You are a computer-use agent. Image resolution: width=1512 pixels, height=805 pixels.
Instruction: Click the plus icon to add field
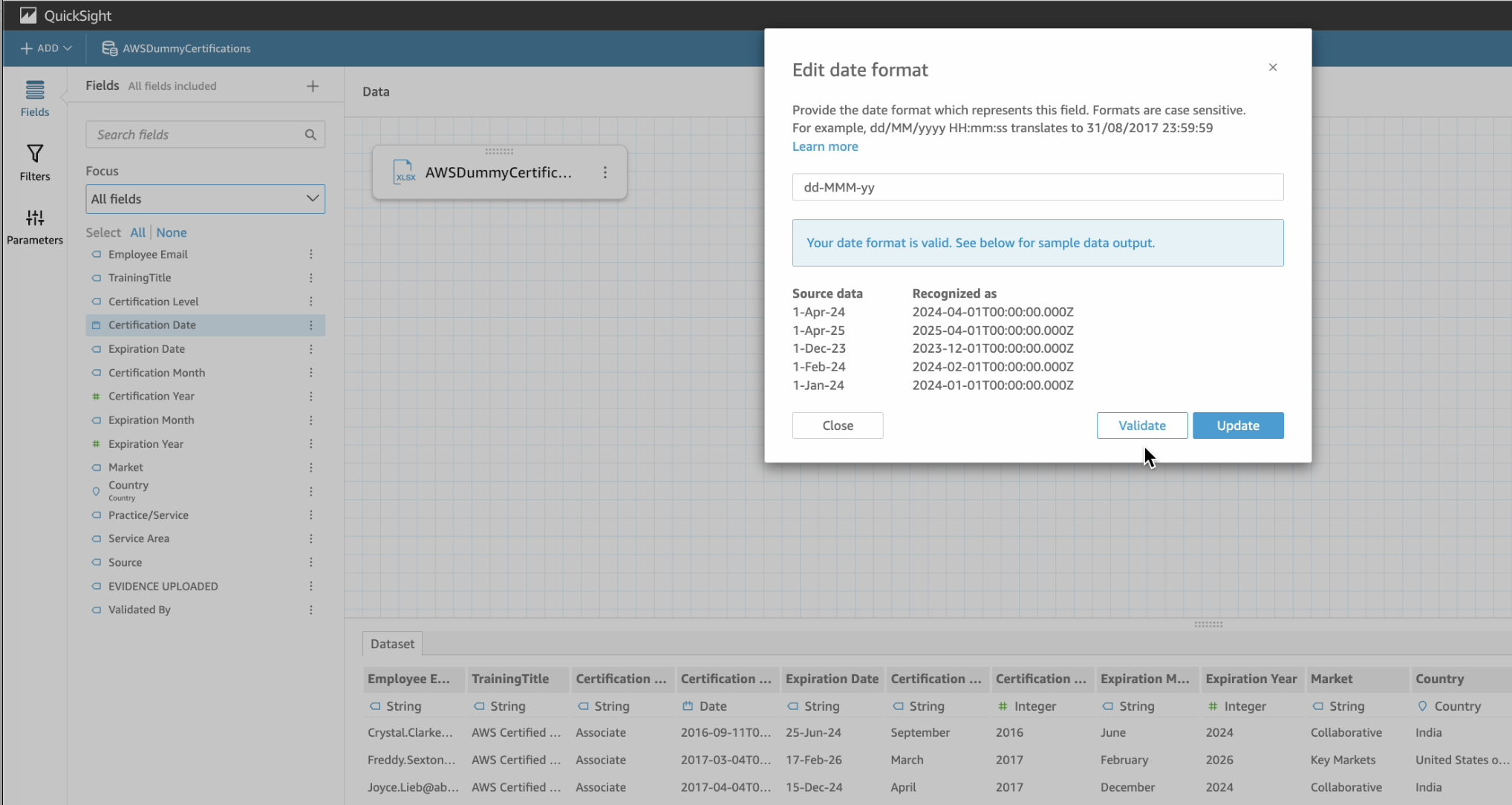(x=313, y=86)
